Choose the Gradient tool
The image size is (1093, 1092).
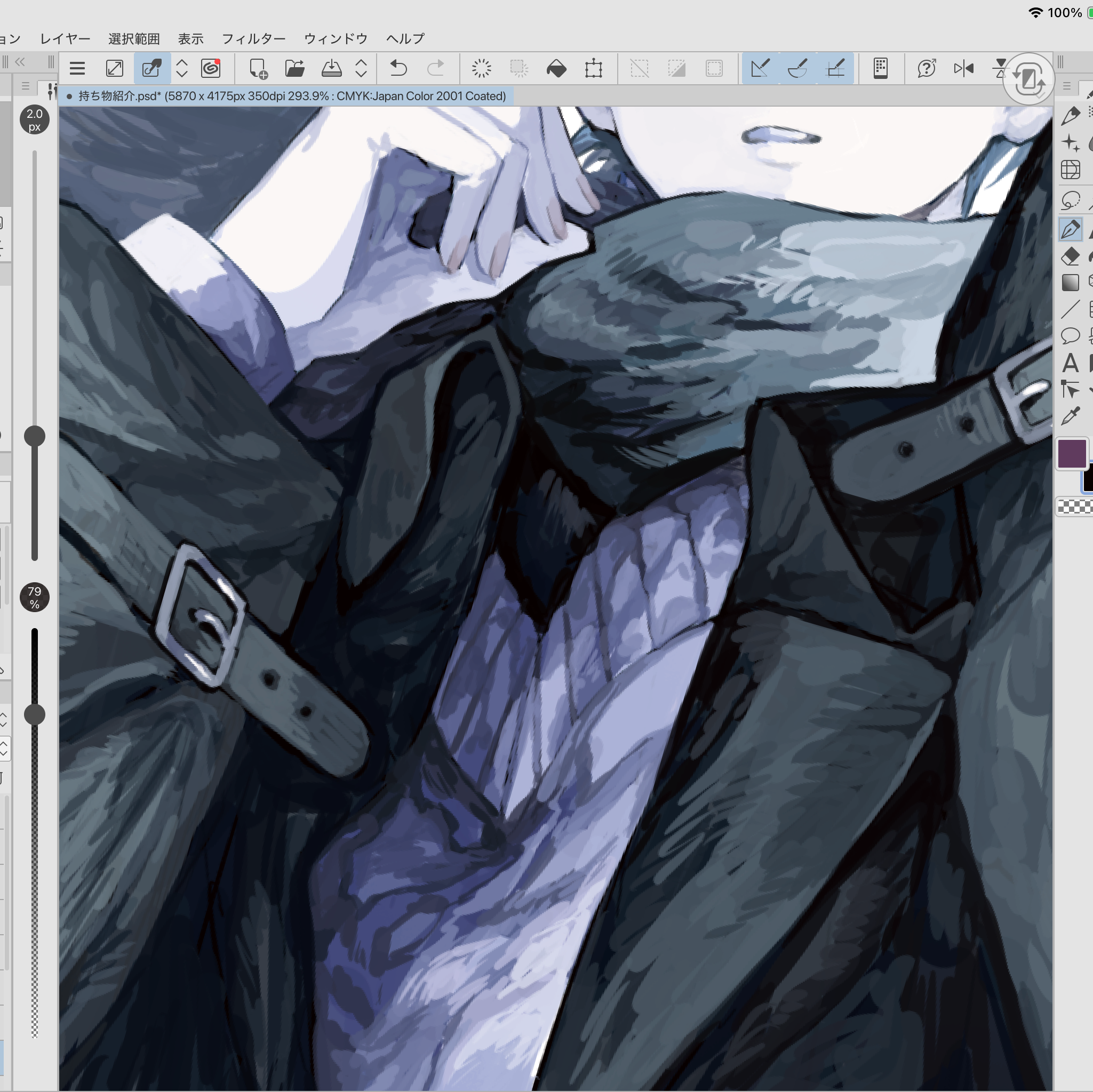pos(1070,282)
